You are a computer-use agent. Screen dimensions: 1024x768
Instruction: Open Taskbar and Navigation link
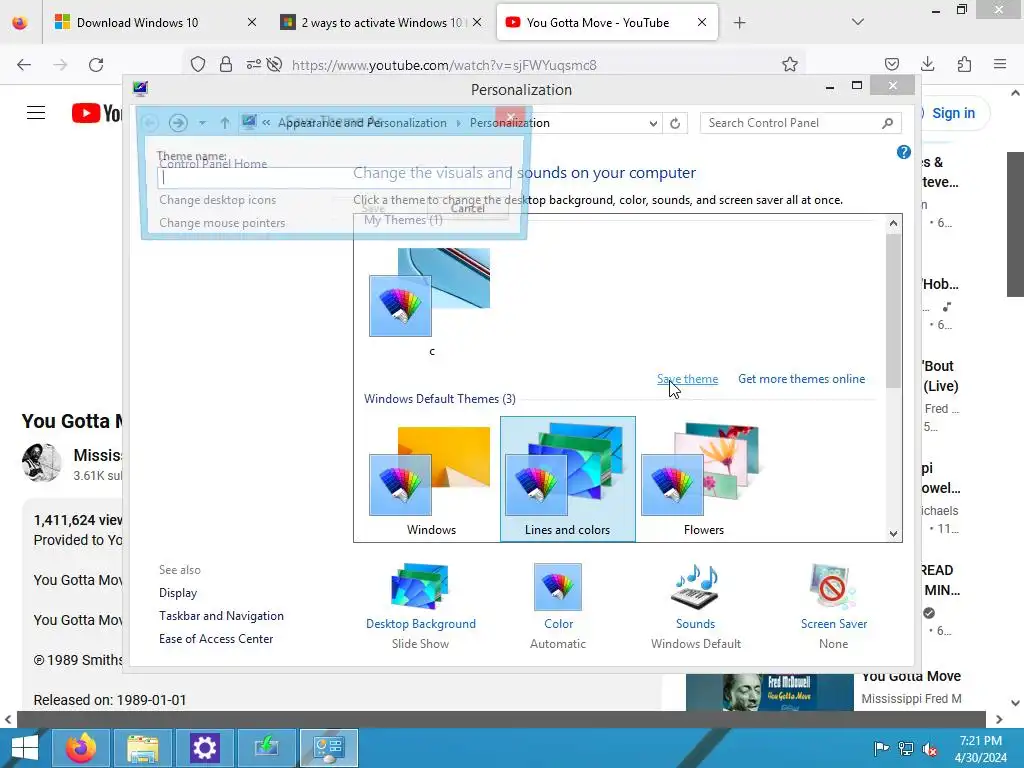coord(221,616)
